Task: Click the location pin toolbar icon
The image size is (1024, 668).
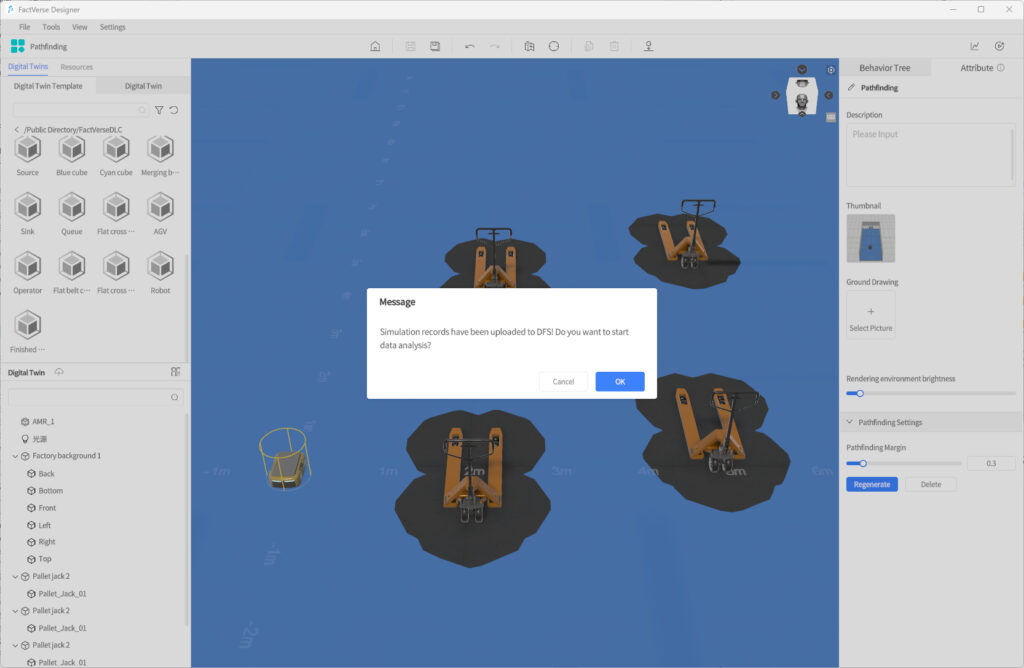Action: pos(648,46)
